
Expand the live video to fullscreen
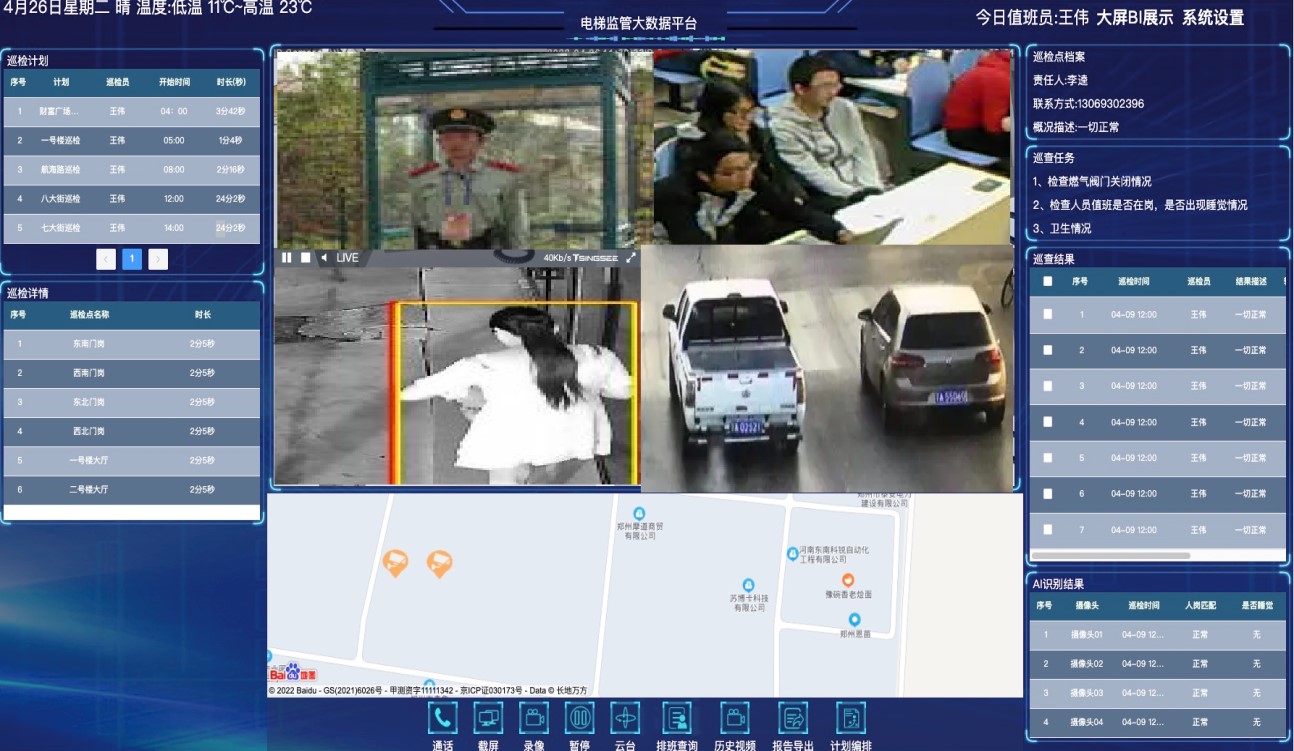pos(631,258)
